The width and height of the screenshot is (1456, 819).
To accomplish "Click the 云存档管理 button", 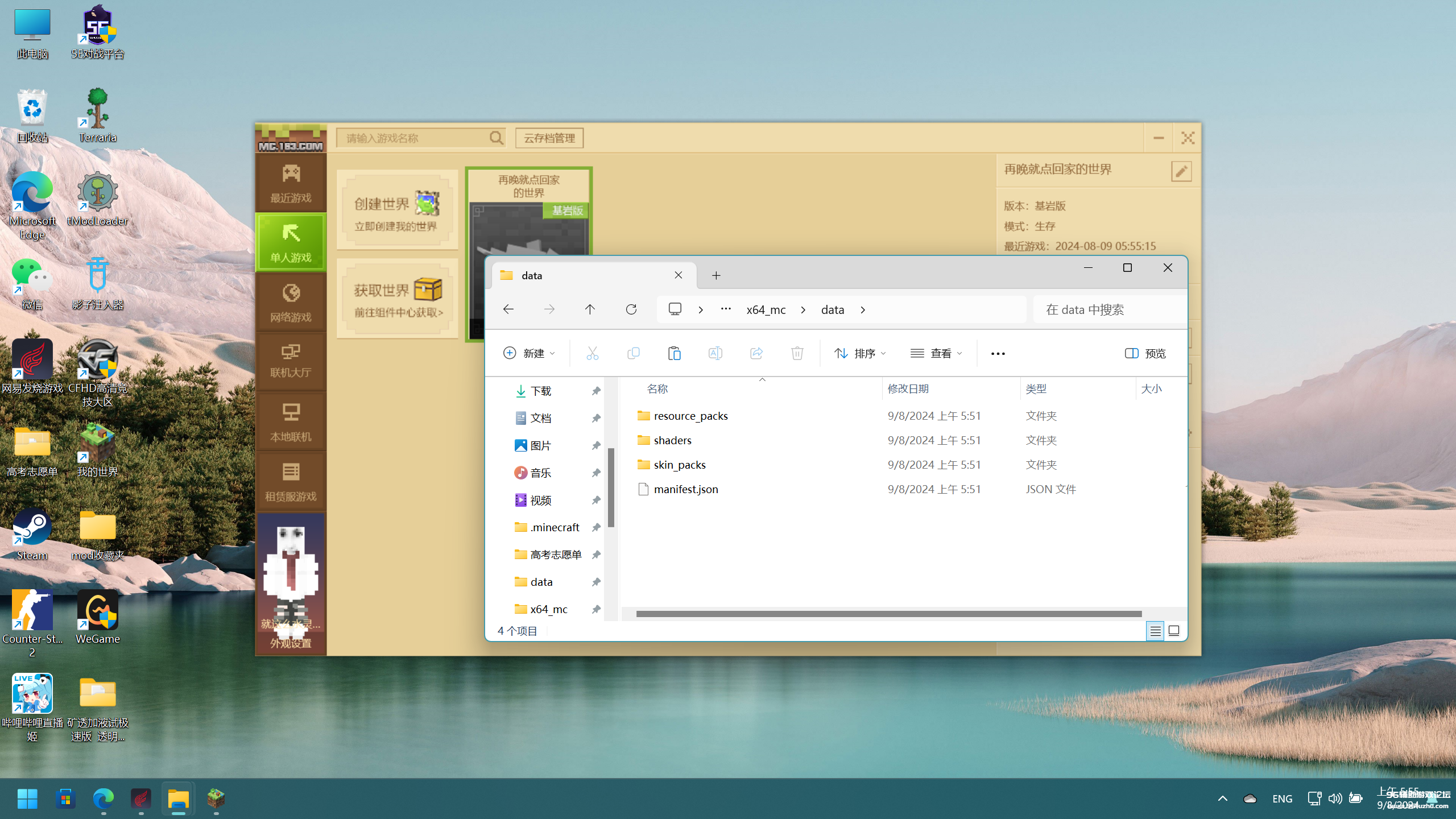I will coord(549,138).
